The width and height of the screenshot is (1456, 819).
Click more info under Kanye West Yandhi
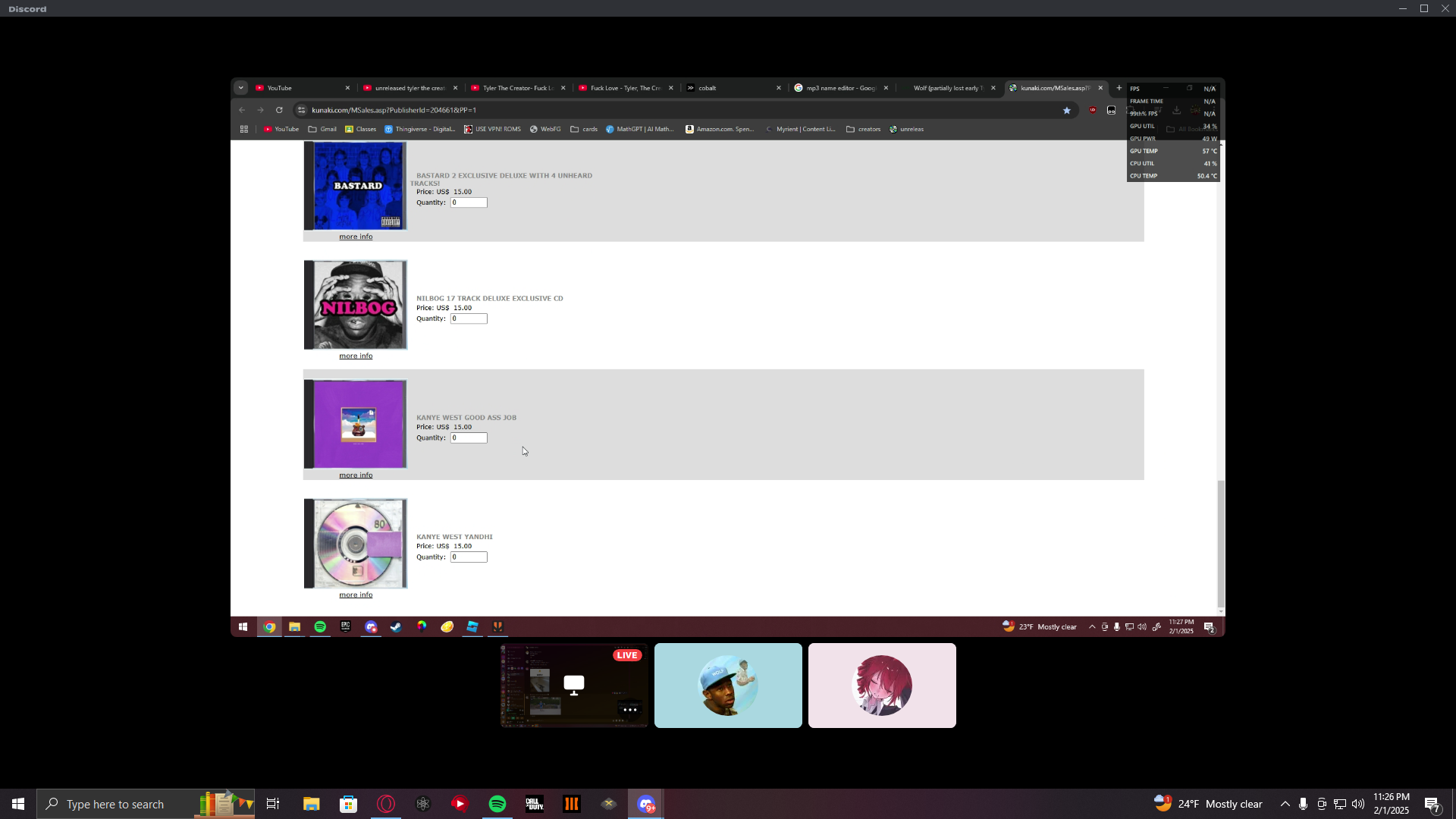[x=356, y=595]
